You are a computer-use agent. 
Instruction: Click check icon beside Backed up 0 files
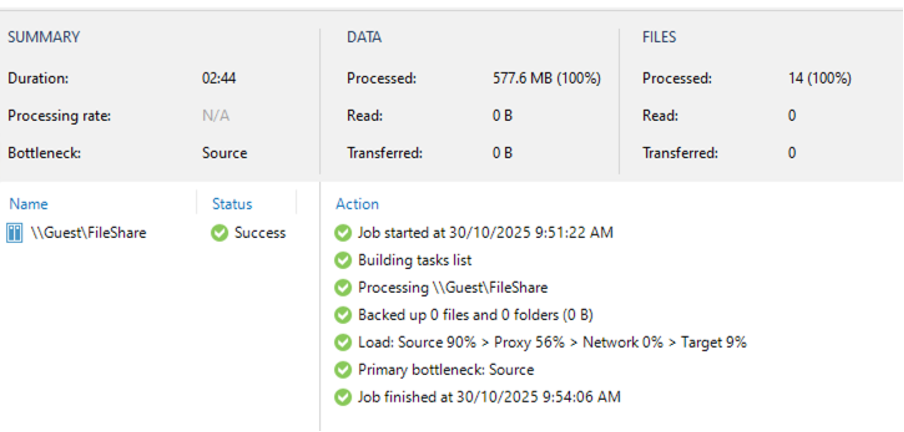tap(344, 315)
